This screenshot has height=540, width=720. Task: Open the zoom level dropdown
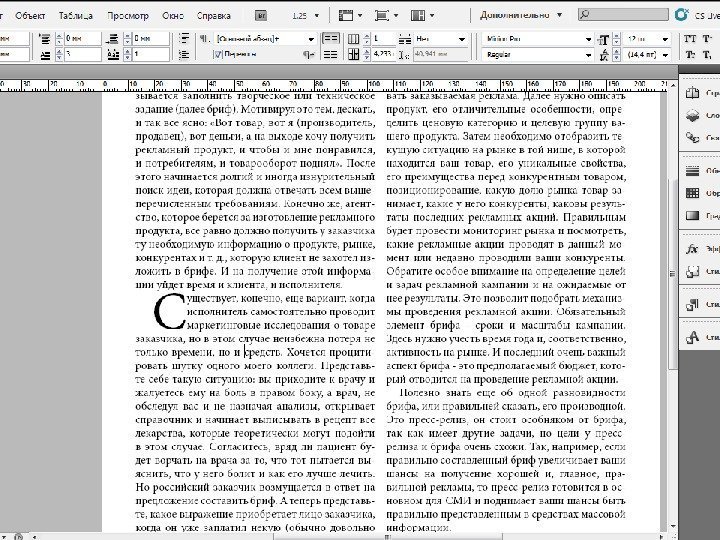click(x=317, y=16)
